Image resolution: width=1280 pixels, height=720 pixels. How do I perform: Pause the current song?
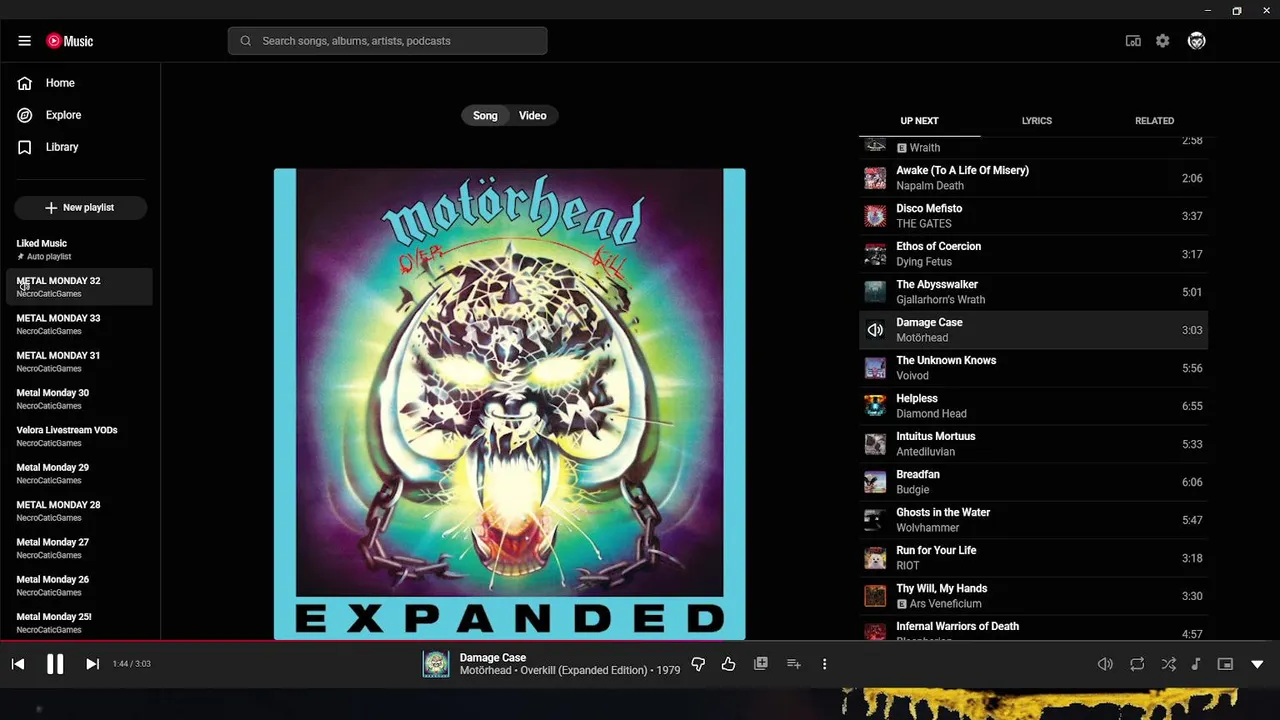click(x=55, y=664)
